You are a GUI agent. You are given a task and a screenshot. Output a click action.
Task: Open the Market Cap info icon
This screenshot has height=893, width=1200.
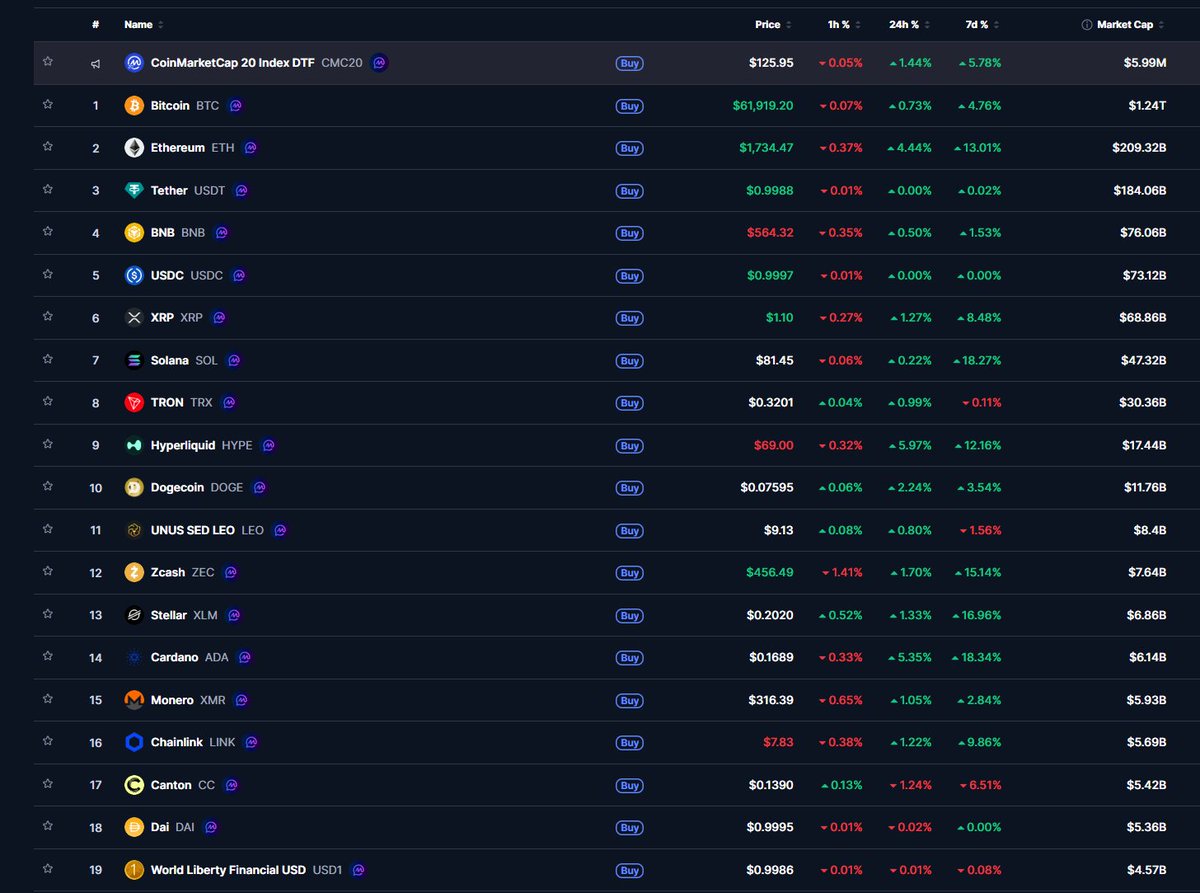[1086, 25]
